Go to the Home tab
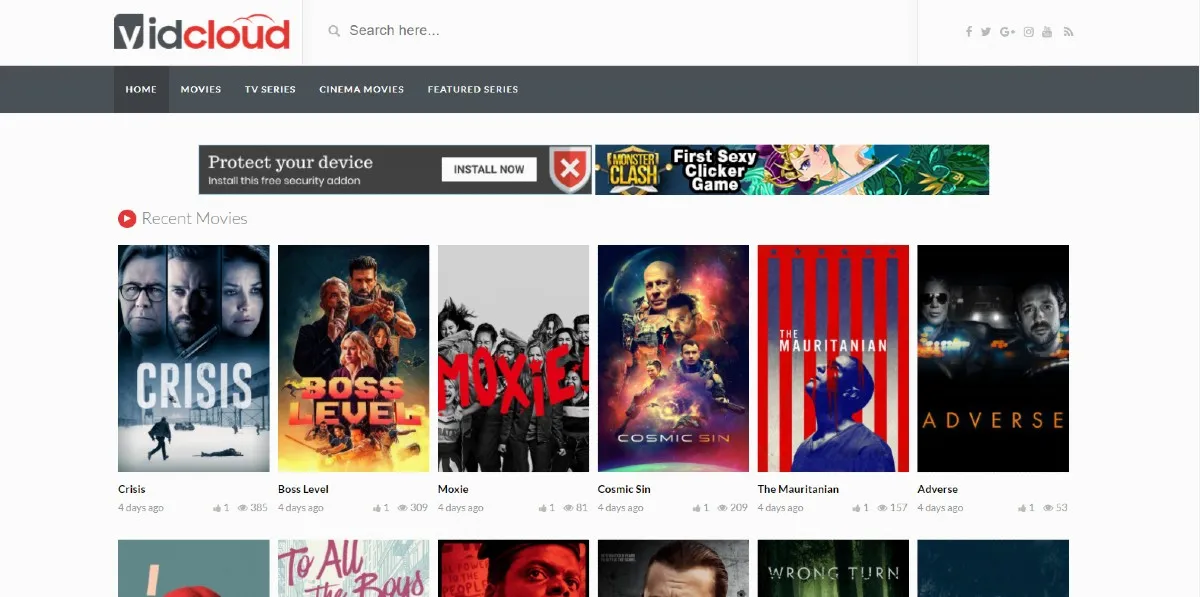This screenshot has height=597, width=1200. (x=141, y=89)
